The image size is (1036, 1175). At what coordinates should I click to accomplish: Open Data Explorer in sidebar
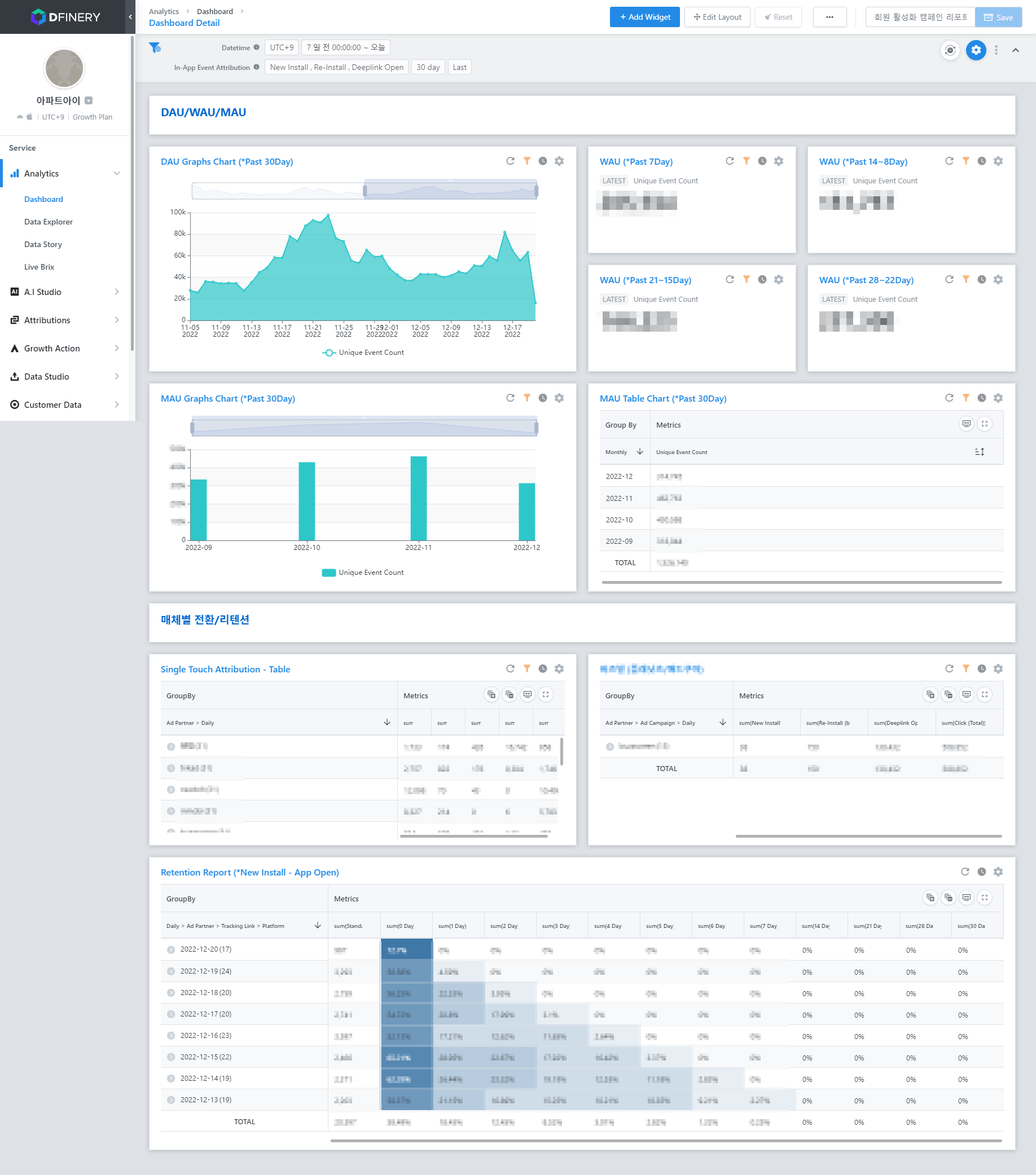49,222
